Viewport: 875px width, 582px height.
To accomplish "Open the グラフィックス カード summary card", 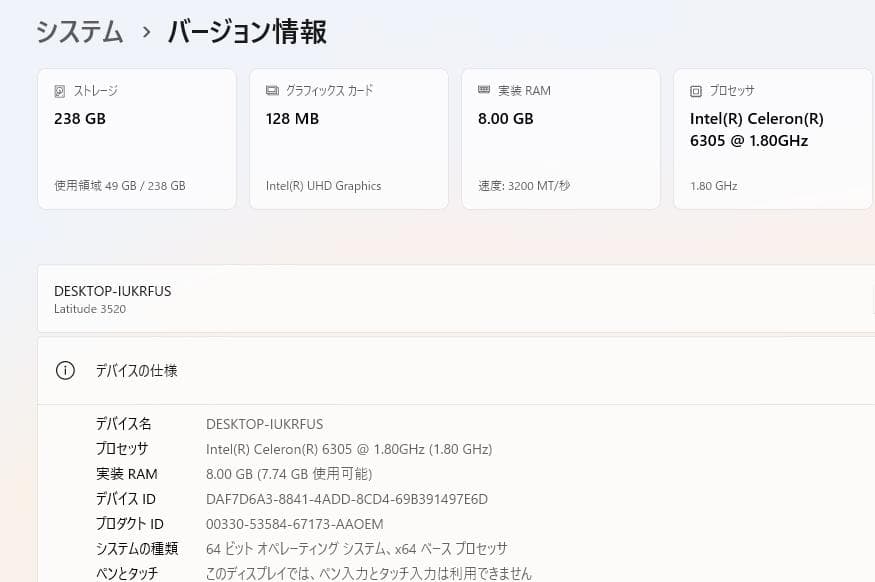I will click(348, 138).
